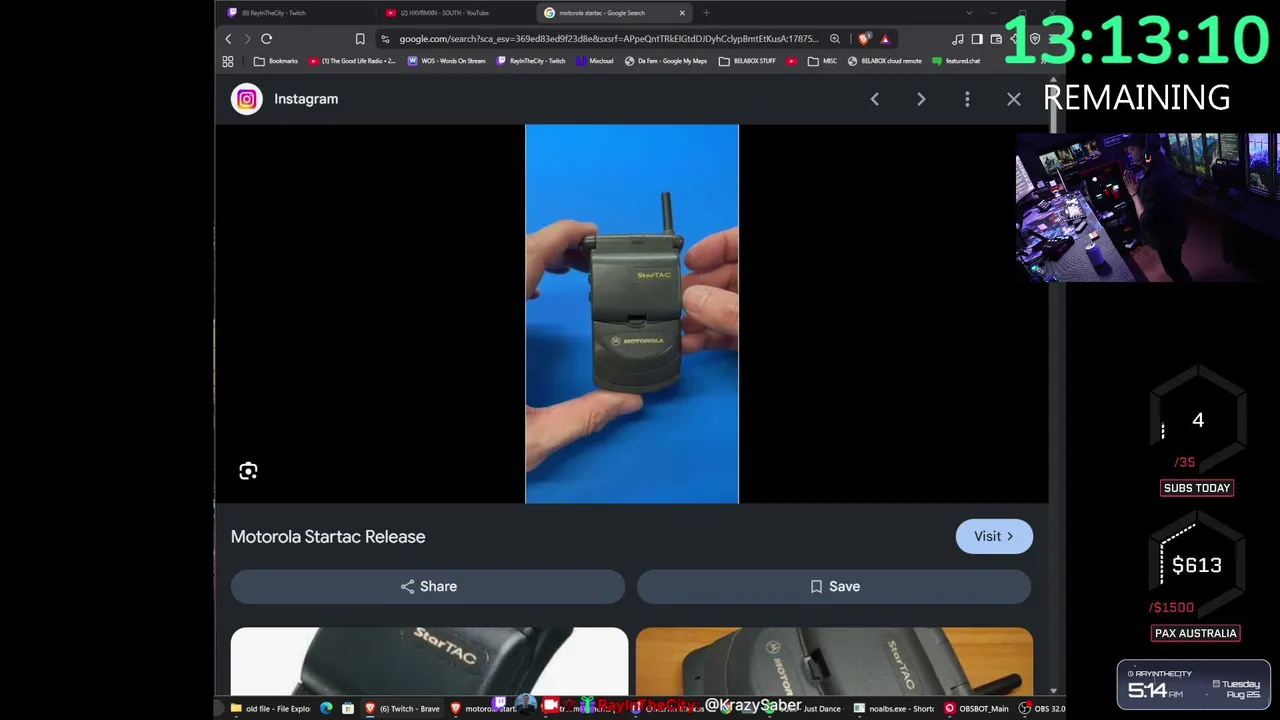Open Da Fam - Google My Maps bookmark
This screenshot has width=1280, height=720.
[666, 61]
